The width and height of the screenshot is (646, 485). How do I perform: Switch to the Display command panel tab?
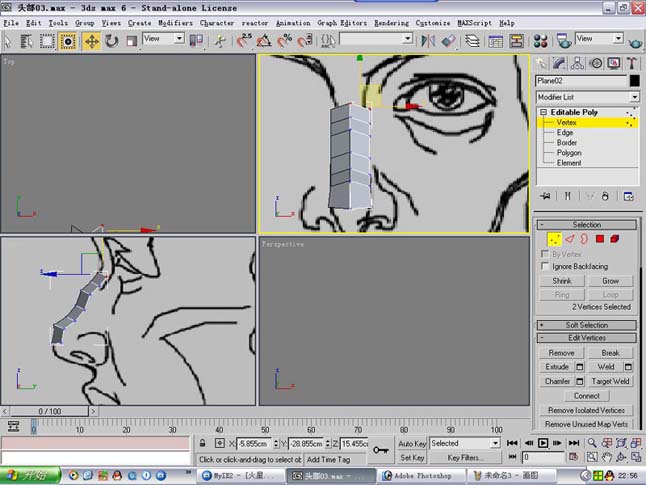[x=614, y=63]
